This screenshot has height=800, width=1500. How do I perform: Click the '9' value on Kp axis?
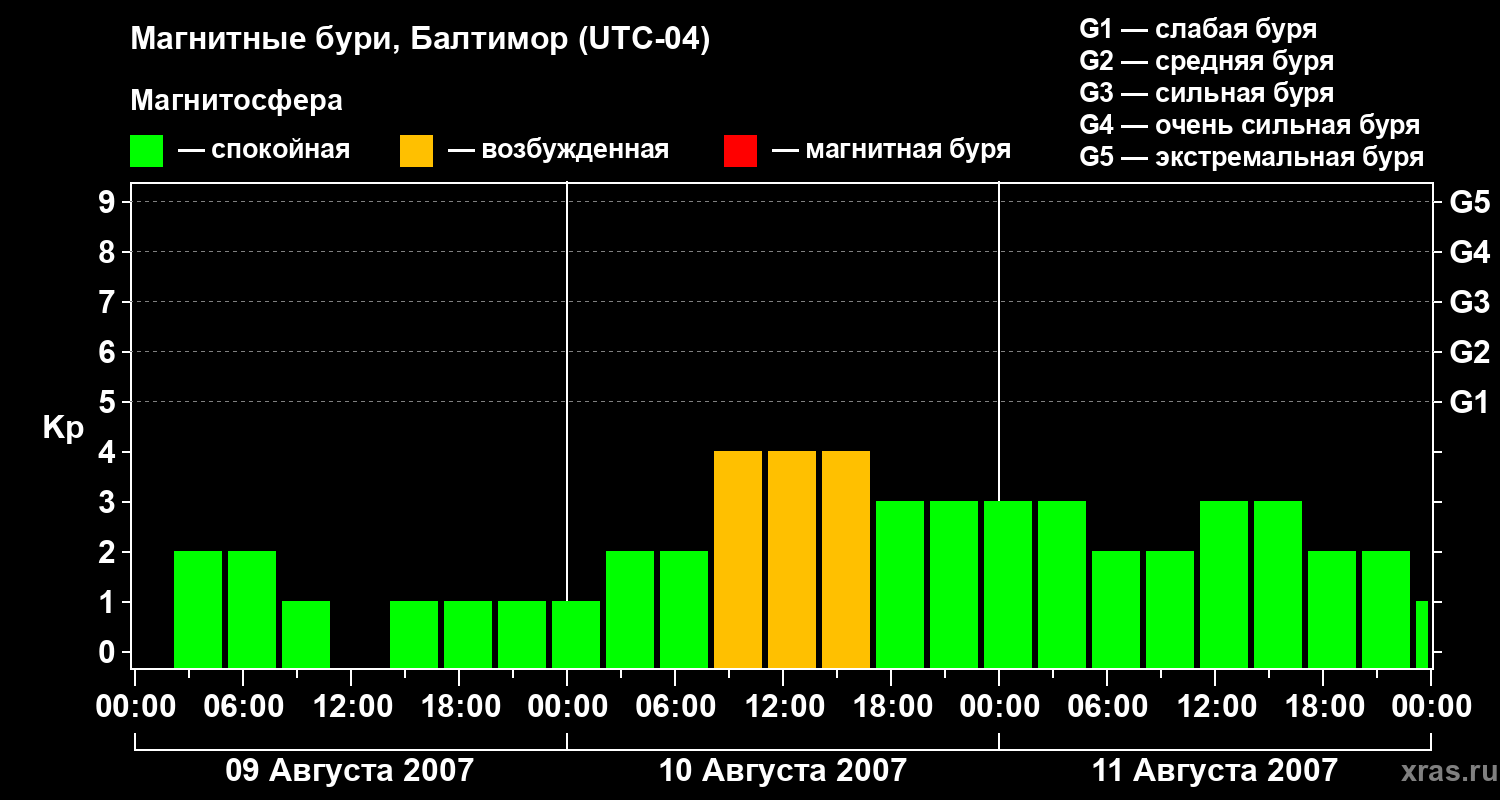pyautogui.click(x=108, y=203)
